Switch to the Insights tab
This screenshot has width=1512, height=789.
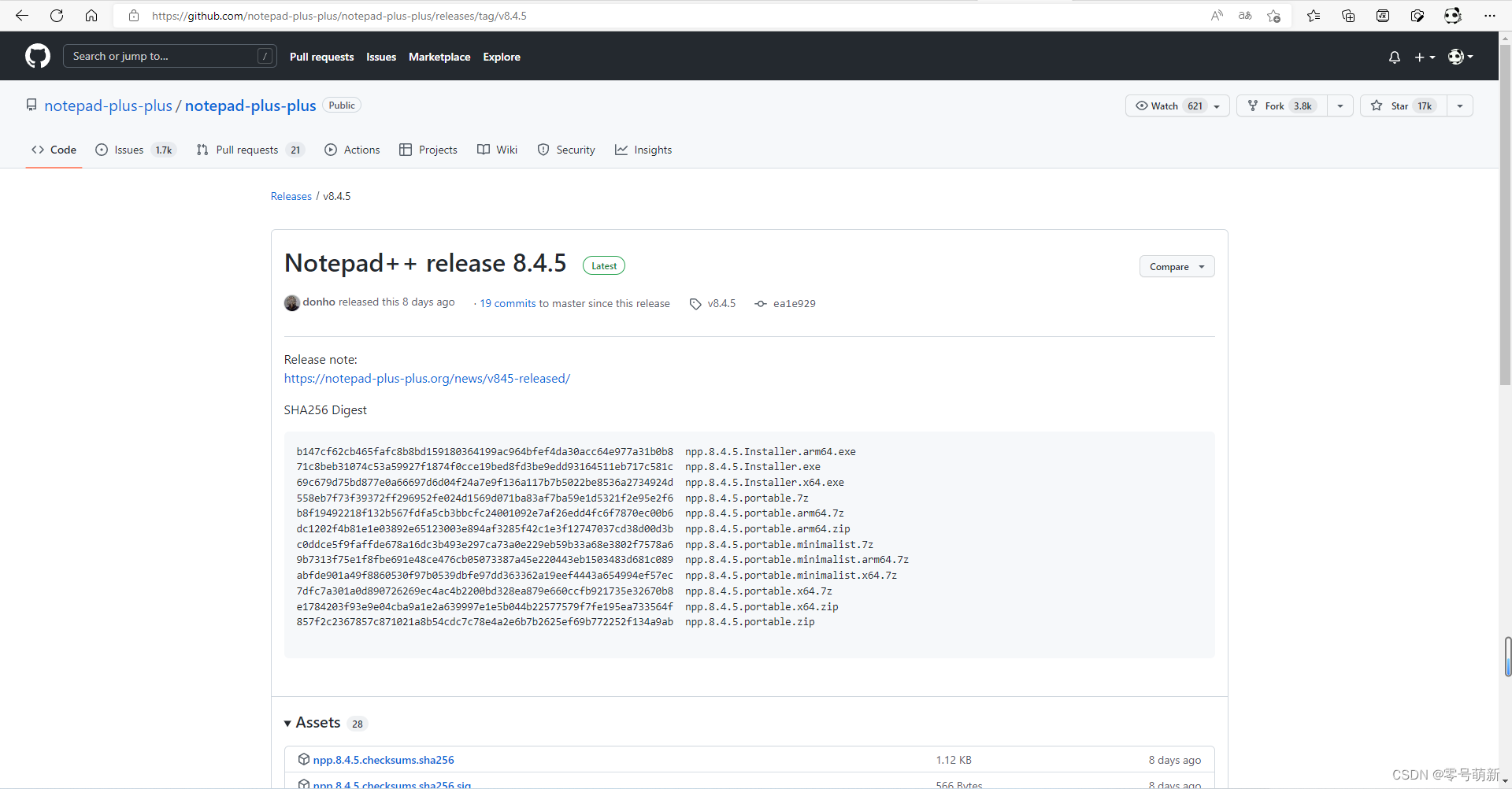(643, 150)
